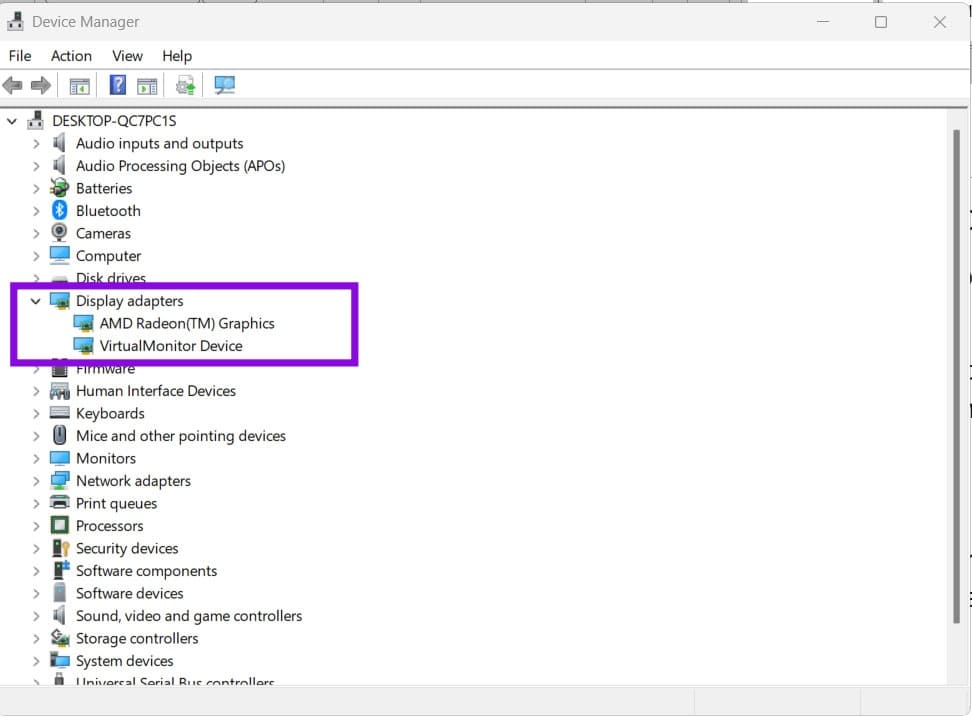Expand the Keyboards node chevron
This screenshot has width=972, height=717.
pyautogui.click(x=36, y=413)
